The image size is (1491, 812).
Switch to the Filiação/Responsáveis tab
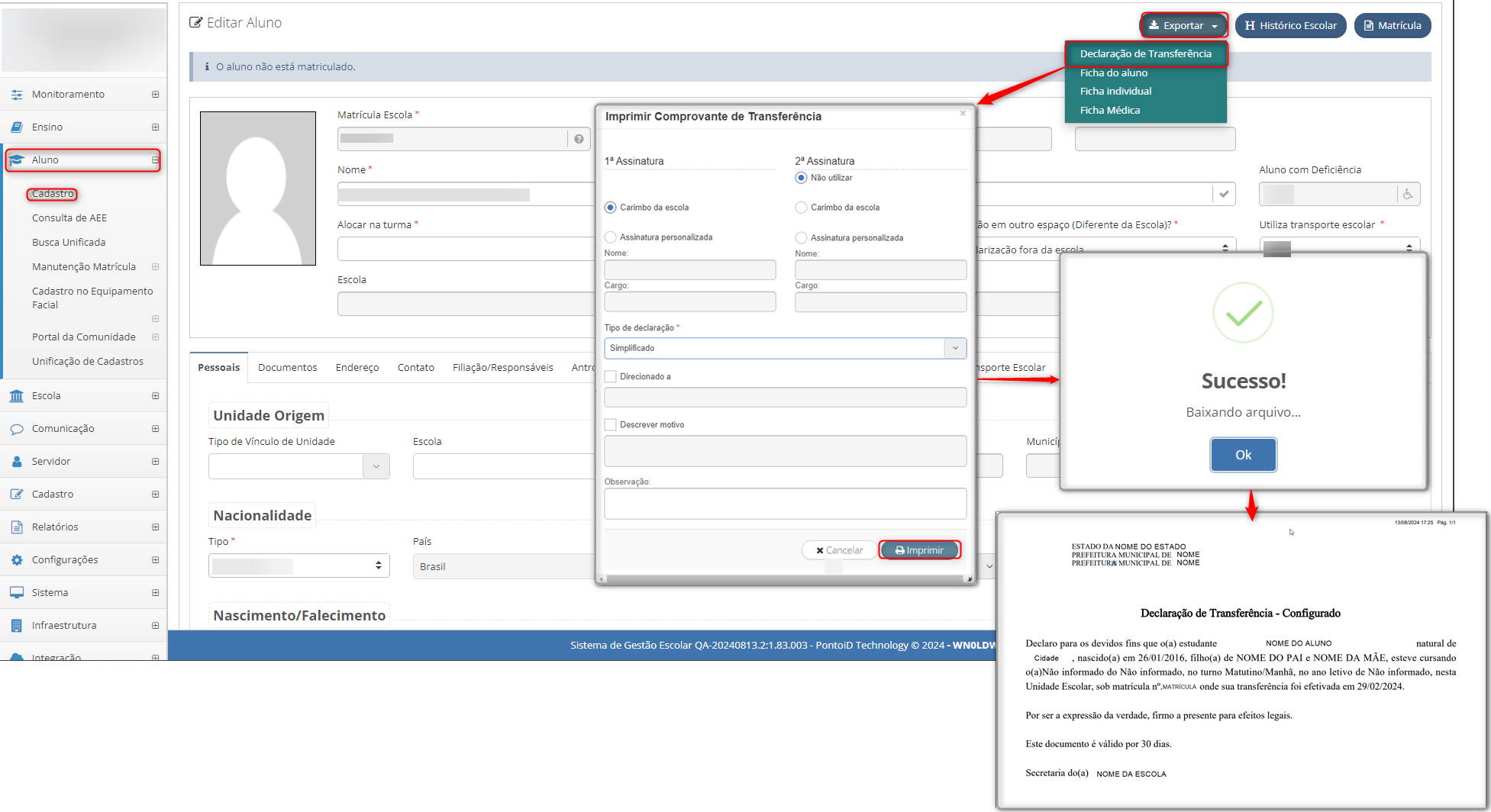coord(503,368)
